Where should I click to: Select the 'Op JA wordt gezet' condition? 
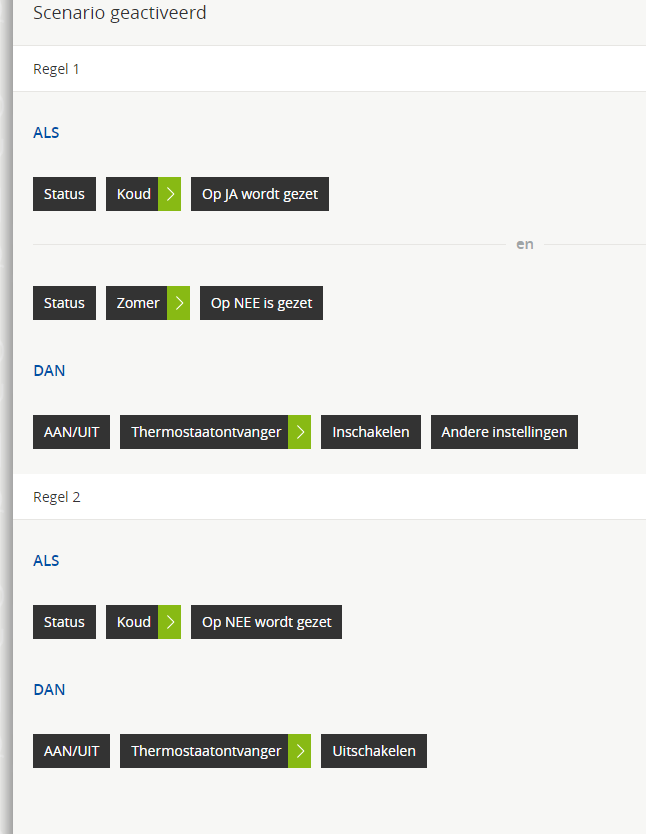point(260,194)
